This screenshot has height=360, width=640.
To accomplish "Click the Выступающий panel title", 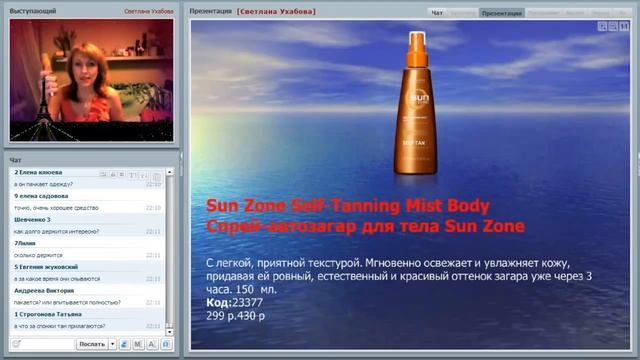I will click(x=33, y=11).
